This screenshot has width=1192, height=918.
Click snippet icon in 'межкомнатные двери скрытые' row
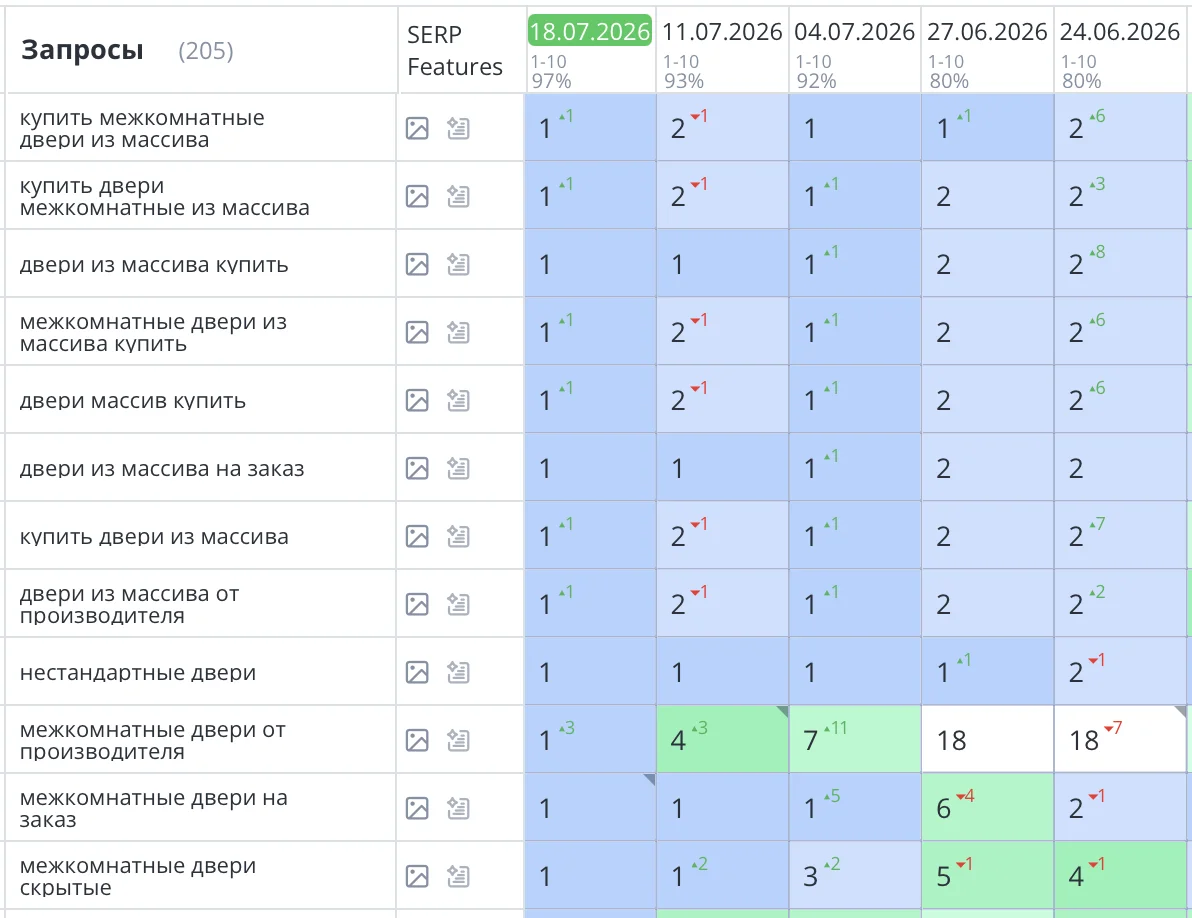tap(458, 876)
